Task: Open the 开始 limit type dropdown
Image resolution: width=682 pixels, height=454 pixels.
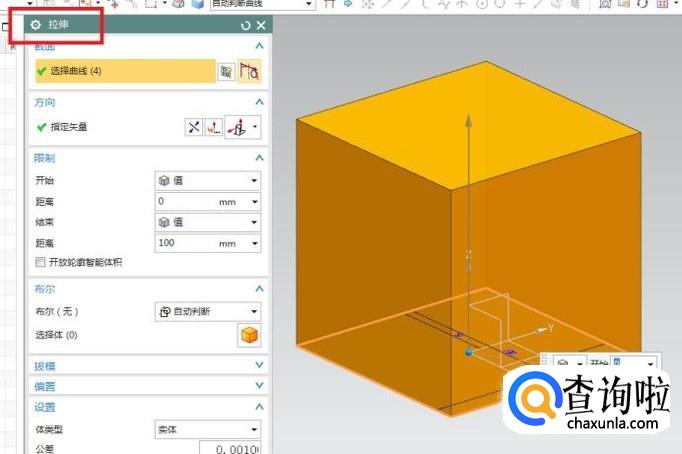Action: pos(207,181)
